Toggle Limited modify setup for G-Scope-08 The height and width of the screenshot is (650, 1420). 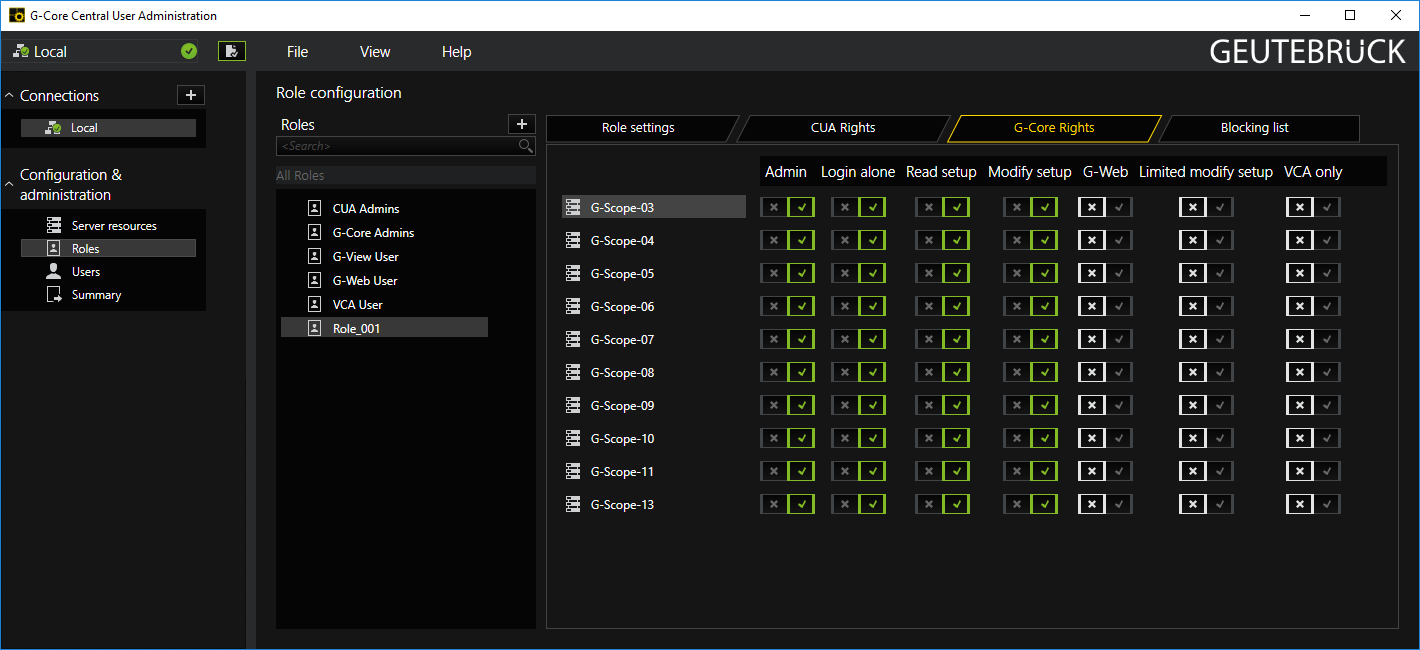click(x=1206, y=372)
